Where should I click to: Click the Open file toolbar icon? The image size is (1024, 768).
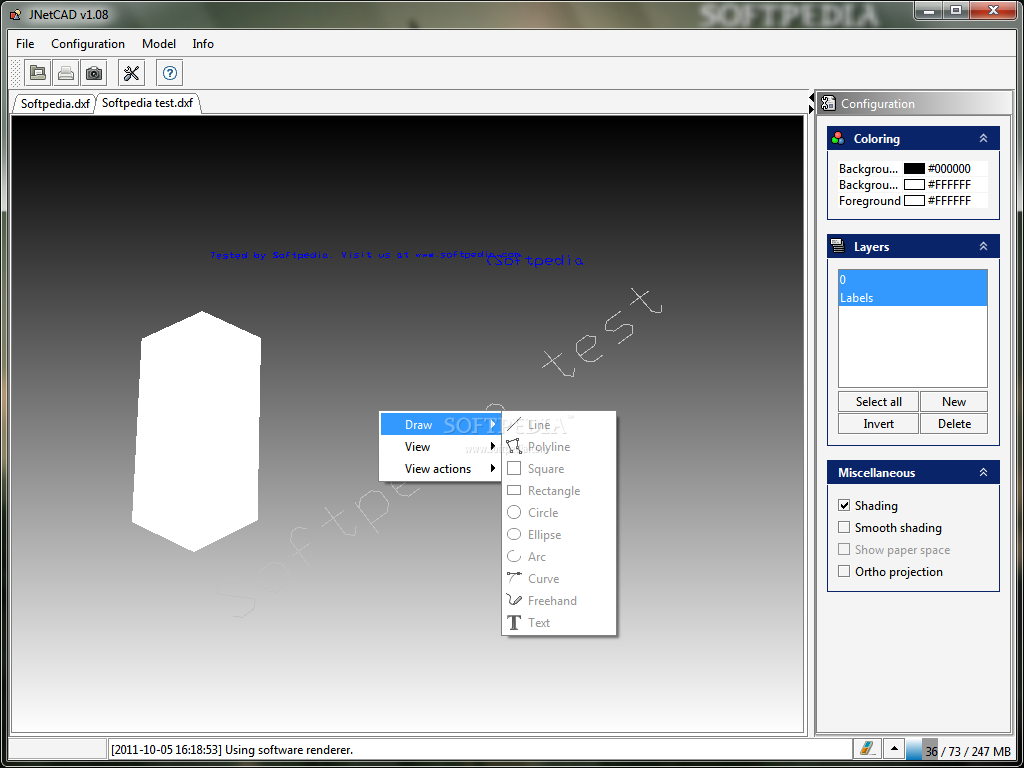[x=38, y=72]
